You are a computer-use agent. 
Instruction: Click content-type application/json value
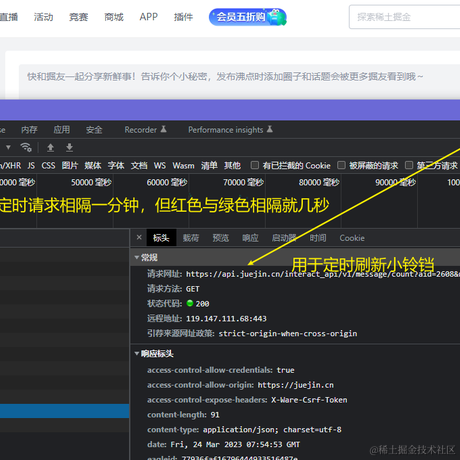[272, 430]
